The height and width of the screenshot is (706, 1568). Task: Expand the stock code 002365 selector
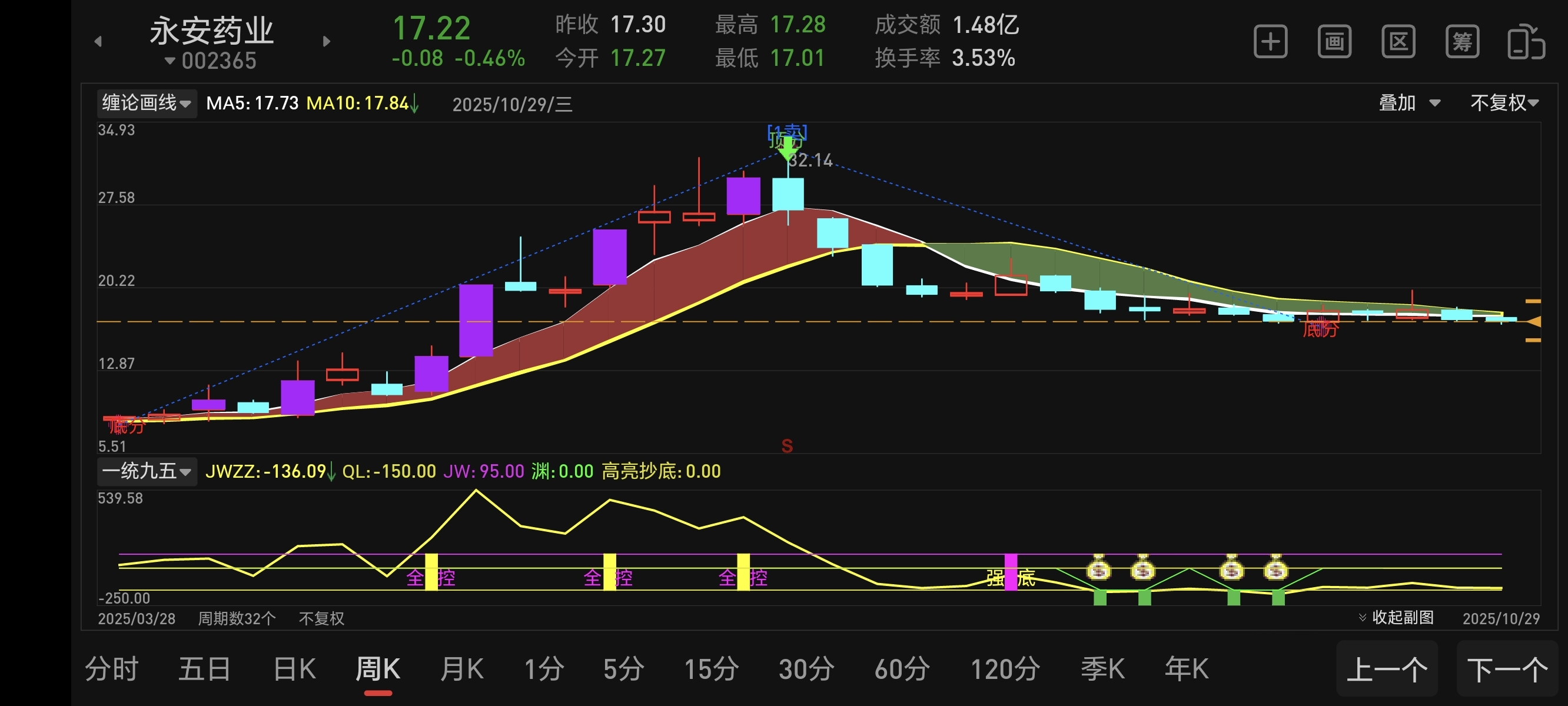(x=210, y=61)
